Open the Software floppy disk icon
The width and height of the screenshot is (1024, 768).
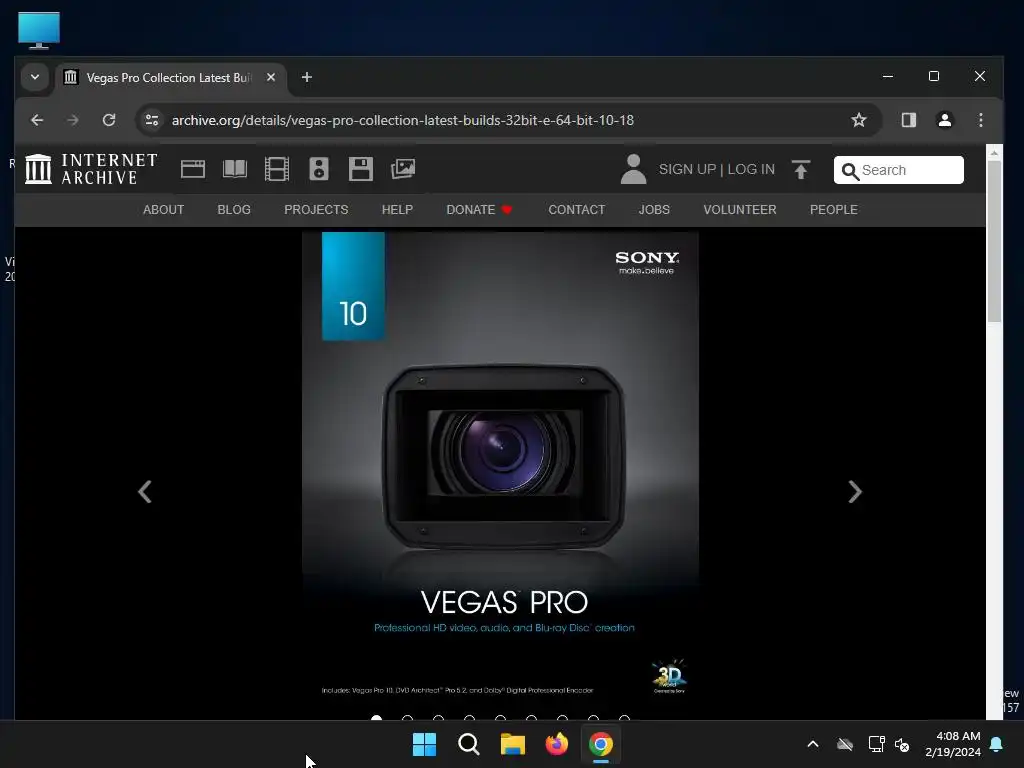pos(360,169)
